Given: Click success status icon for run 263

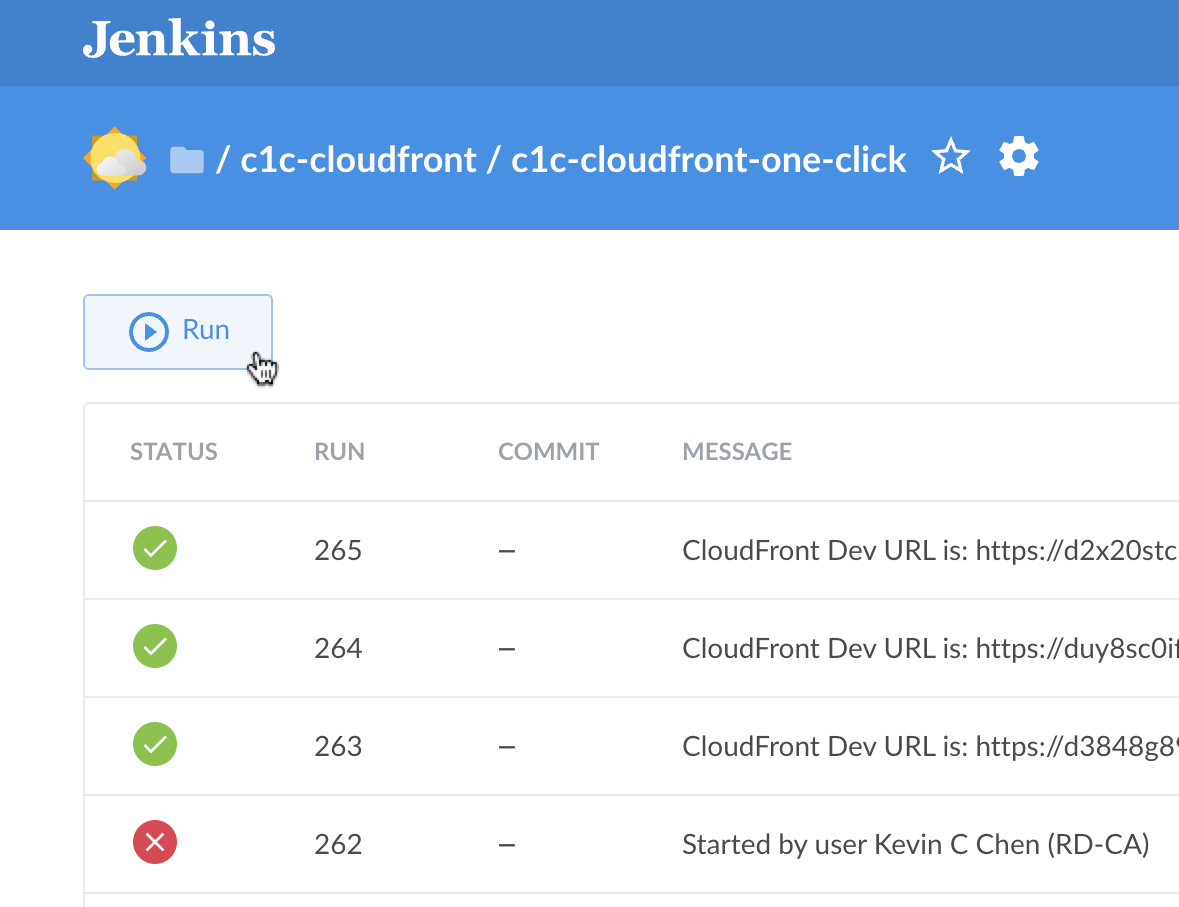Looking at the screenshot, I should coord(155,744).
